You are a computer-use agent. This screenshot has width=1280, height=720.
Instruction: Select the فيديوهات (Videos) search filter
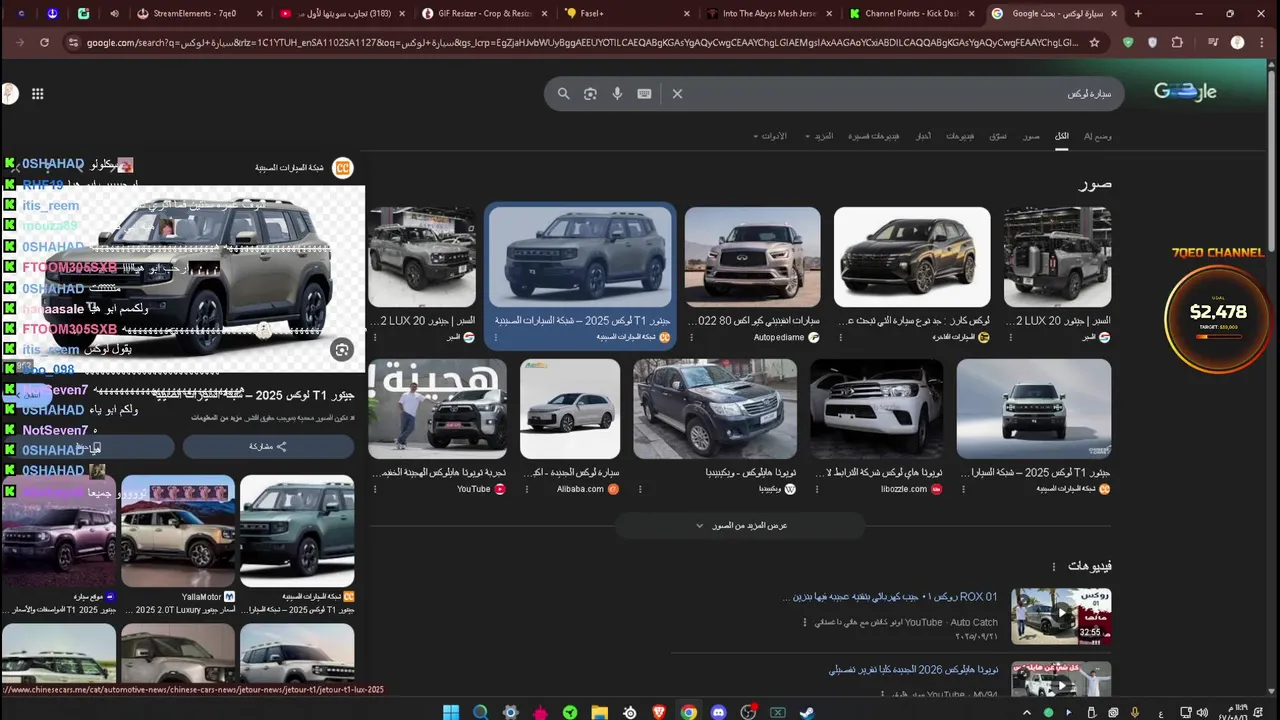tap(960, 136)
